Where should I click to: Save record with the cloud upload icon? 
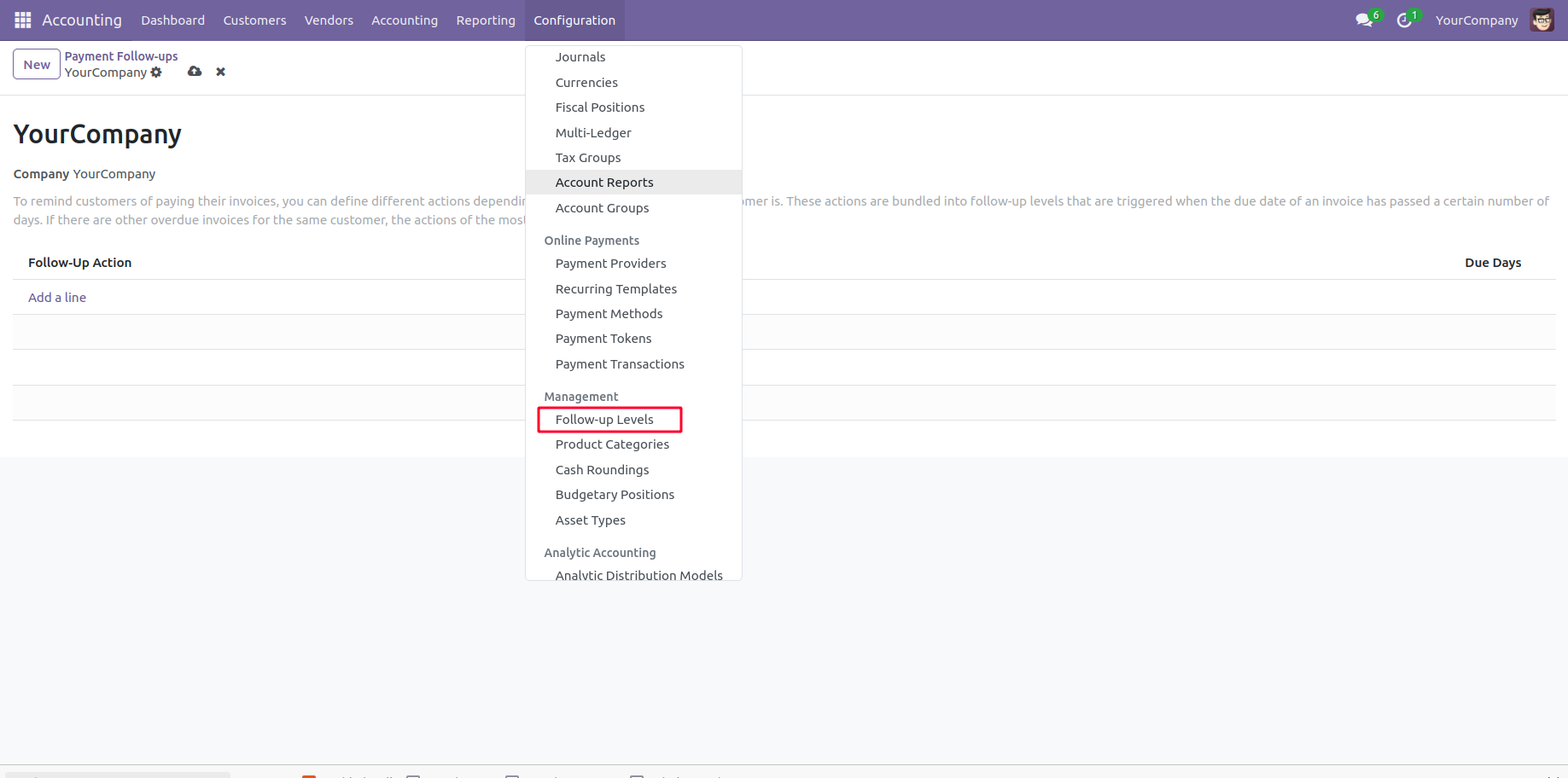pos(195,72)
